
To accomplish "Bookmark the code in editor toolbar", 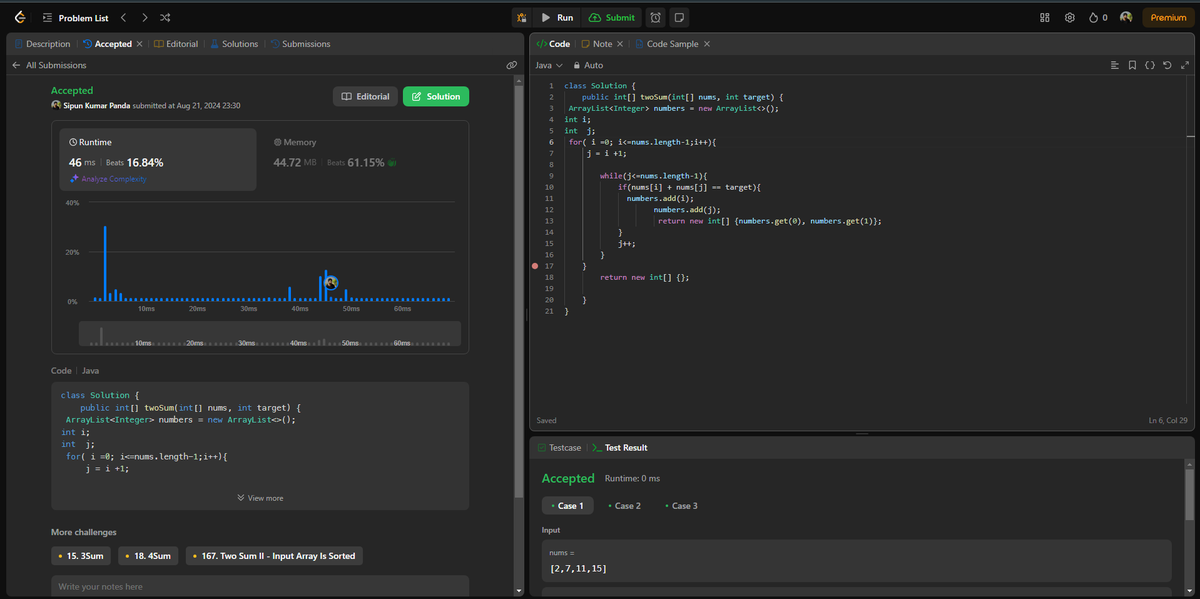I will pos(1132,65).
